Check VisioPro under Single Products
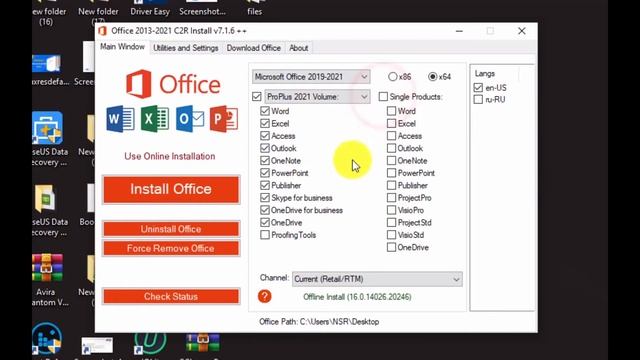640x360 pixels. (x=391, y=210)
